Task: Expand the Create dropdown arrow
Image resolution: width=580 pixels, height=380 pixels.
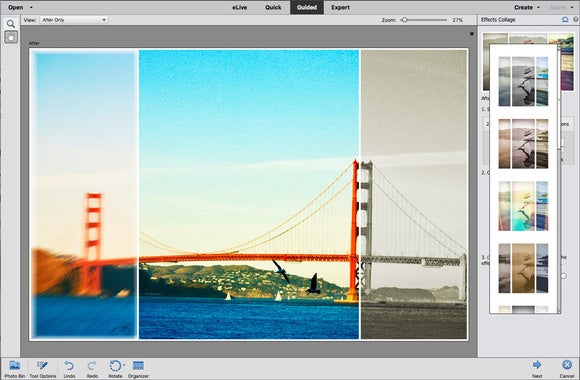Action: pyautogui.click(x=538, y=7)
